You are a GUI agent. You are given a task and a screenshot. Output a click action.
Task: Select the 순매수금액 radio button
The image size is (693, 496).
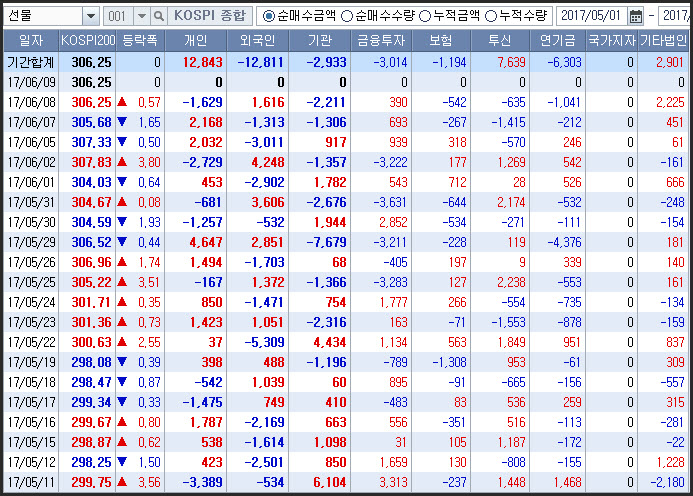coord(268,16)
